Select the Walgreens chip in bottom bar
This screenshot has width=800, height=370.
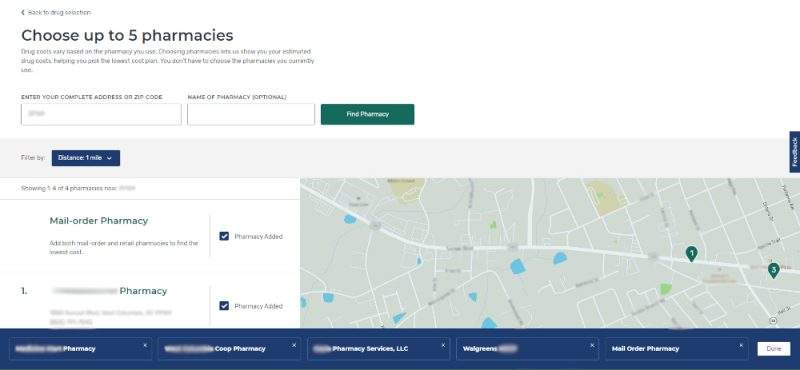527,349
